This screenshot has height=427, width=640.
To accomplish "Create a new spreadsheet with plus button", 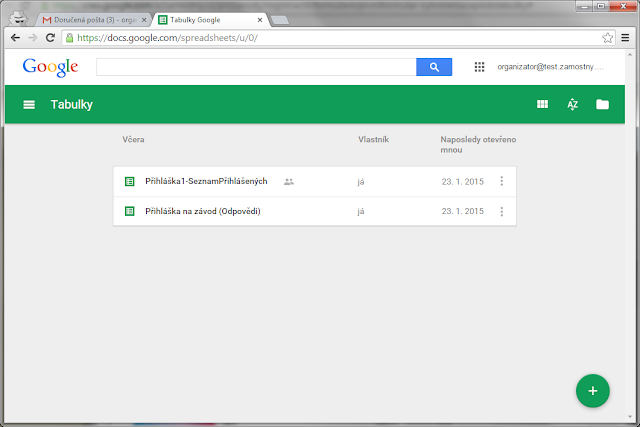I will click(x=593, y=391).
